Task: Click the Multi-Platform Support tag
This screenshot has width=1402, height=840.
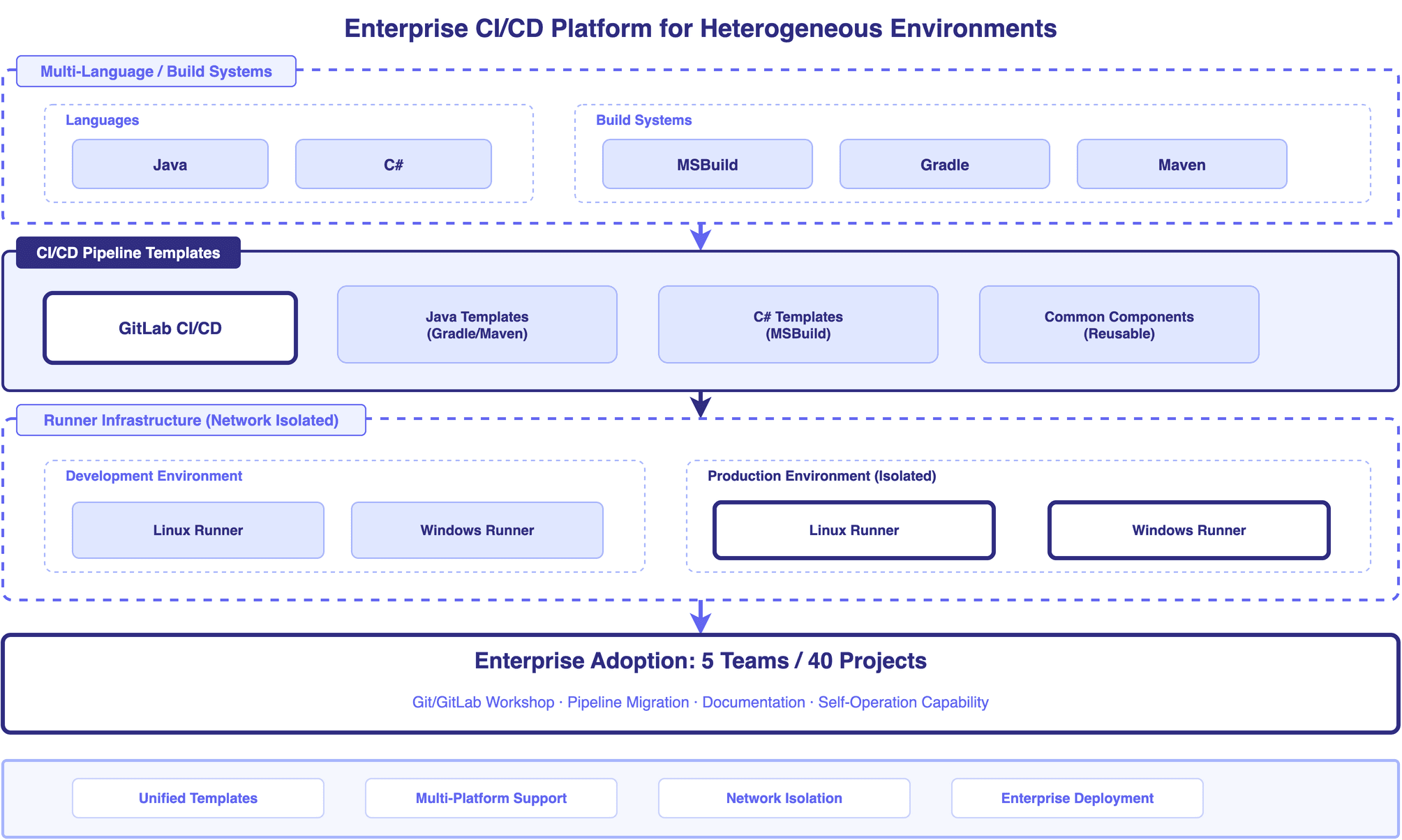Action: (491, 798)
